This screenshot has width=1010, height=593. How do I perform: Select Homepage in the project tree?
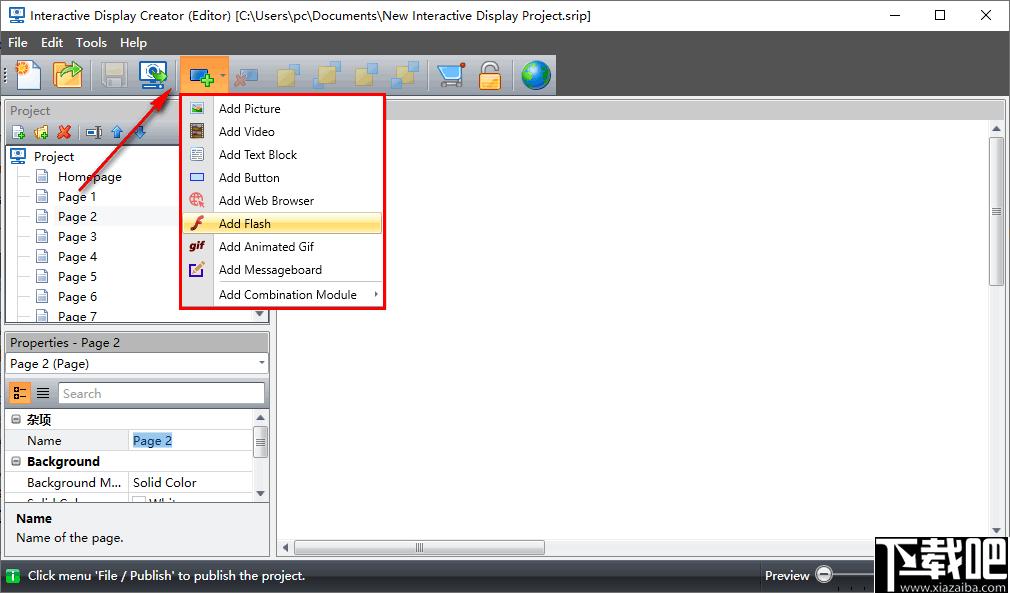click(x=90, y=176)
